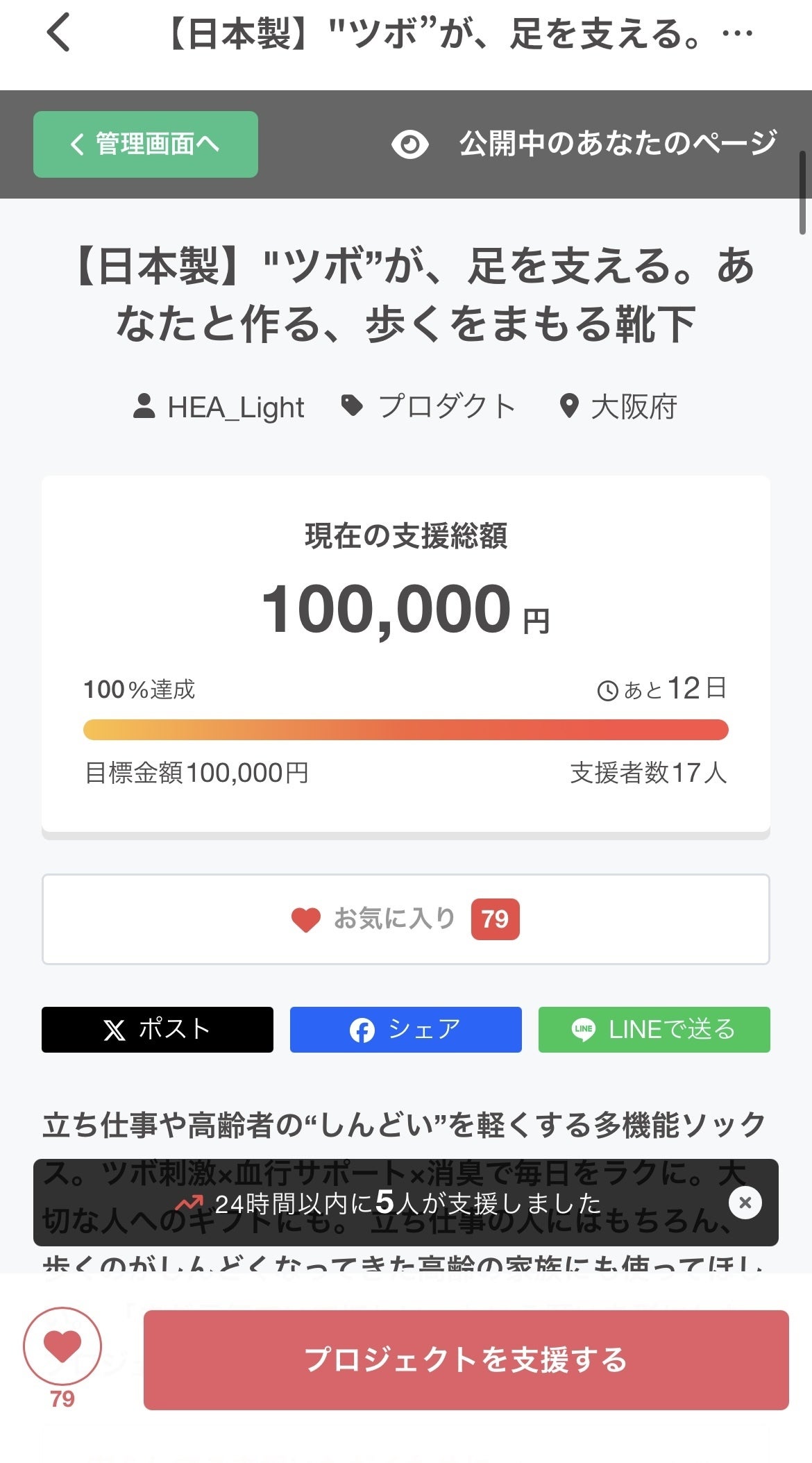The image size is (812, 1463).
Task: Click the clock icon beside あと12日
Action: coord(607,691)
